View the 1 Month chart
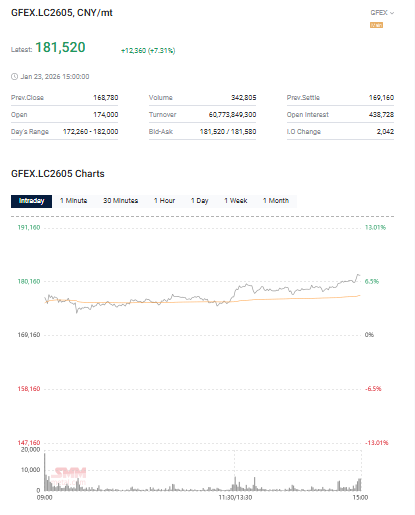The image size is (415, 515). coord(276,201)
